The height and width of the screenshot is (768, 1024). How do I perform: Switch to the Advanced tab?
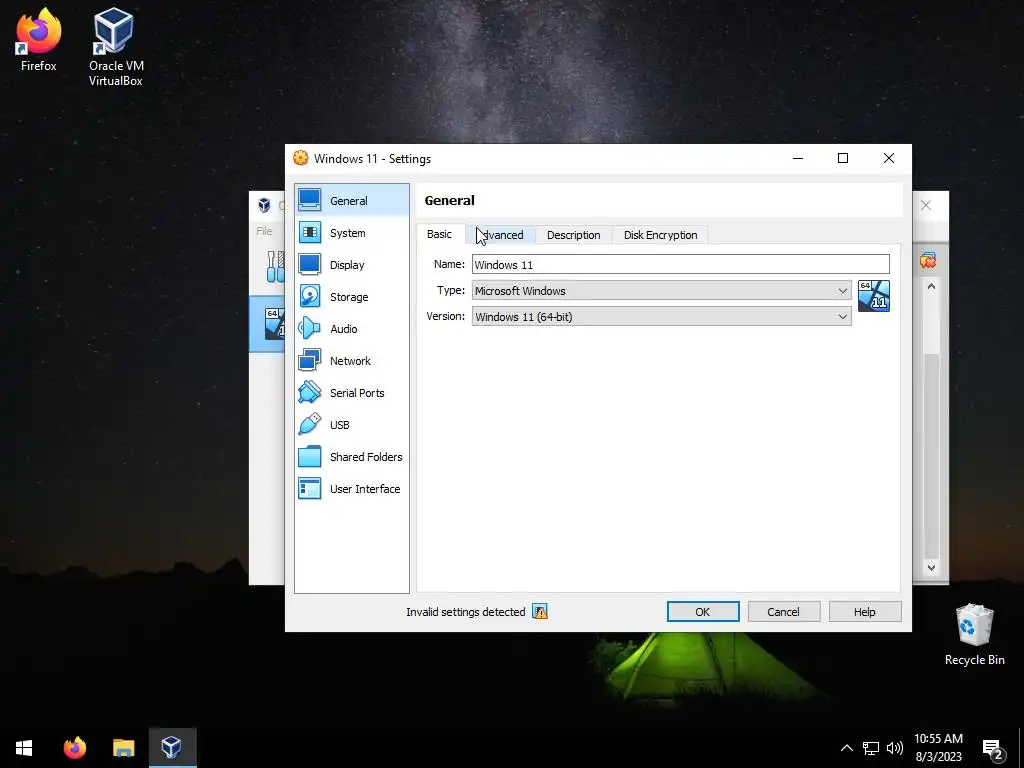pos(501,235)
